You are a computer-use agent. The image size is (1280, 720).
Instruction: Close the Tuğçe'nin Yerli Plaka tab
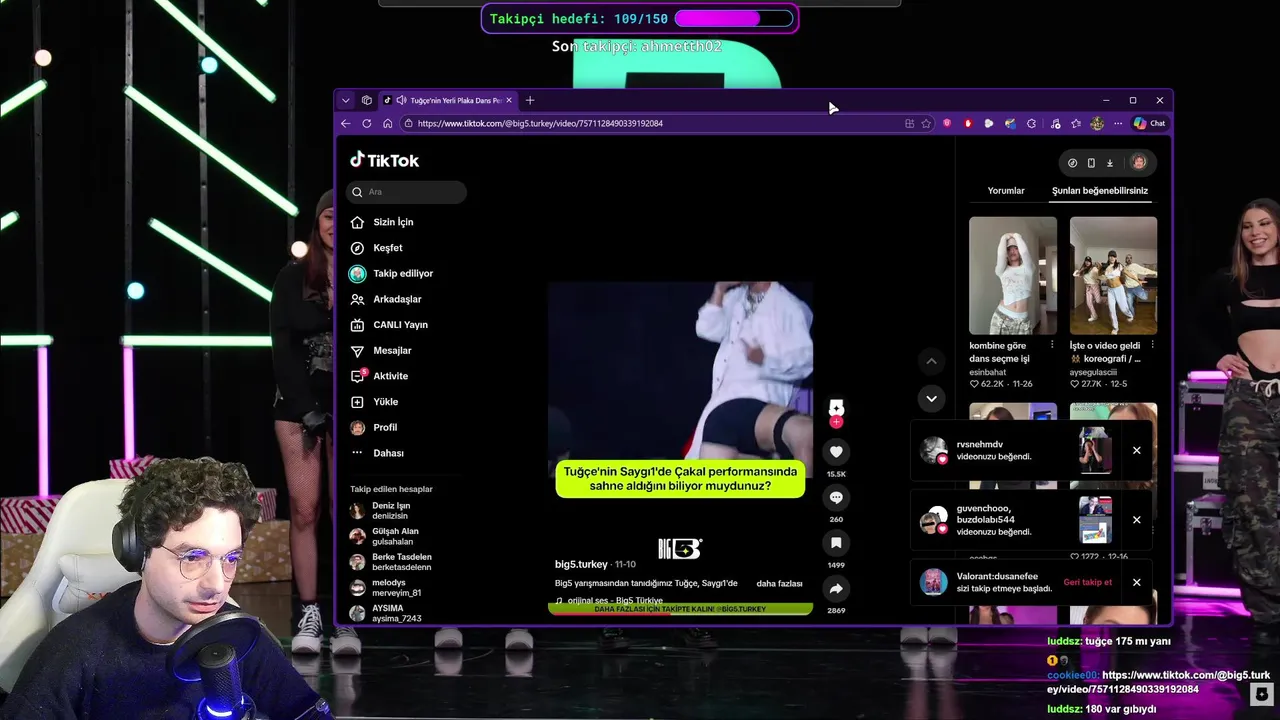coord(509,100)
